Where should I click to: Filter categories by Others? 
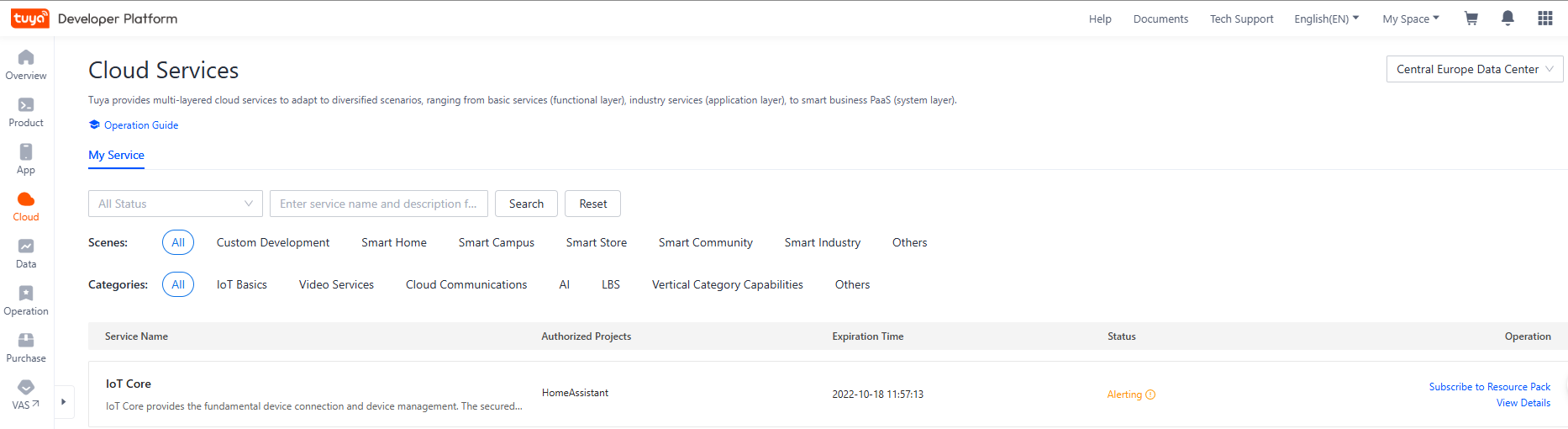pyautogui.click(x=852, y=284)
